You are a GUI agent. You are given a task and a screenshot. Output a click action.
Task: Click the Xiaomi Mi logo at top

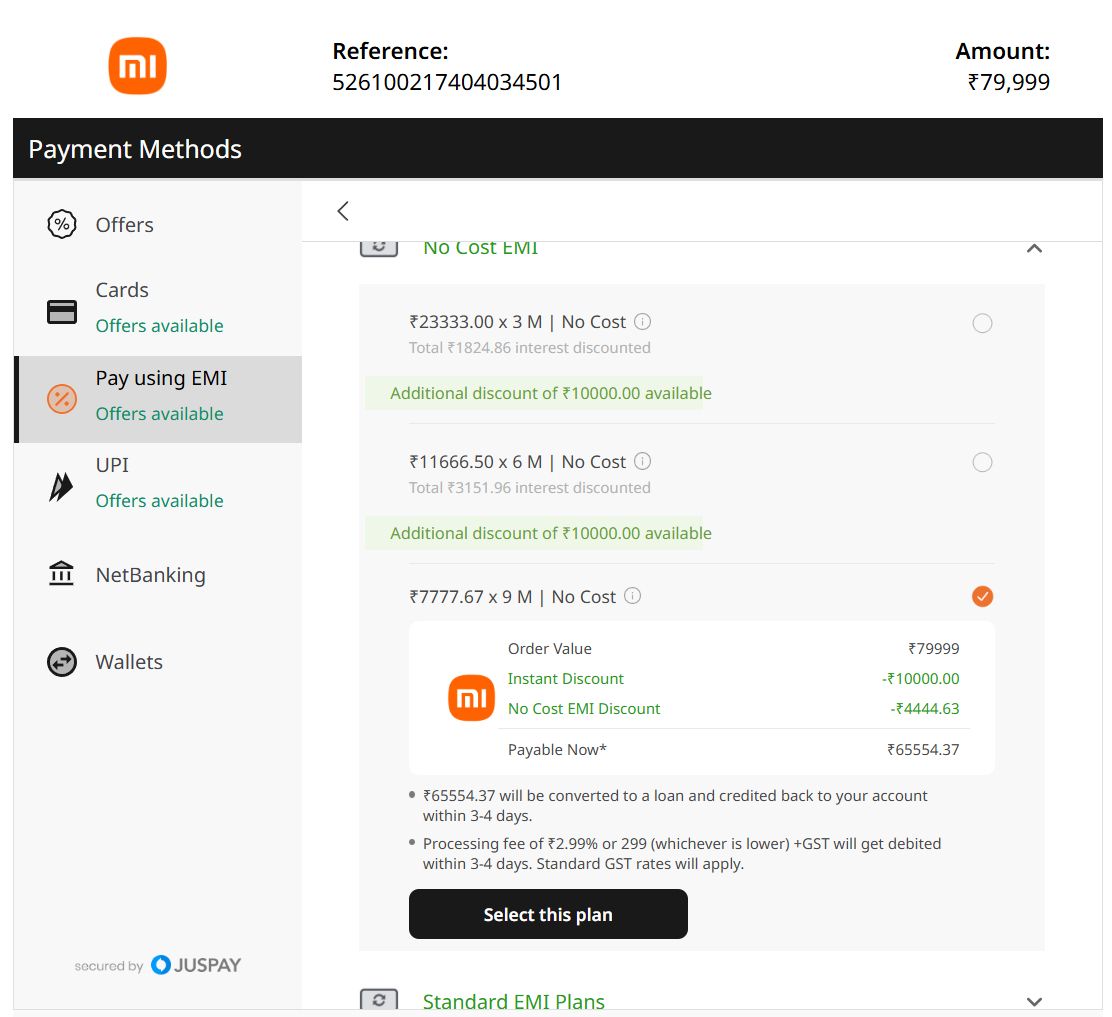click(x=138, y=66)
